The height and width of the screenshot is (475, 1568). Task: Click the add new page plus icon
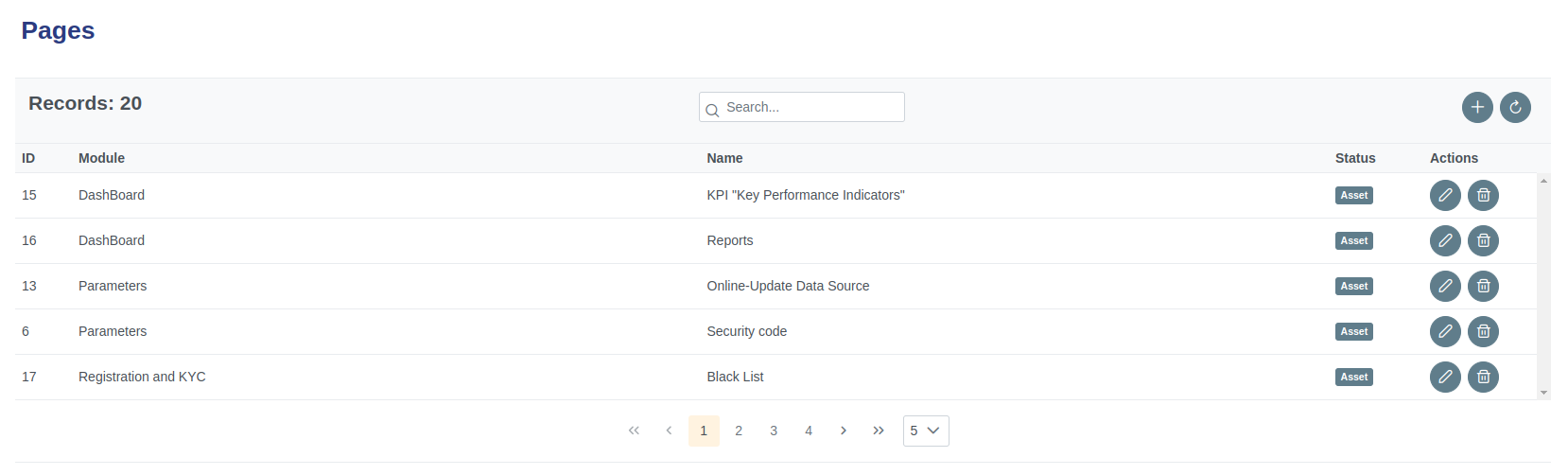tap(1477, 107)
